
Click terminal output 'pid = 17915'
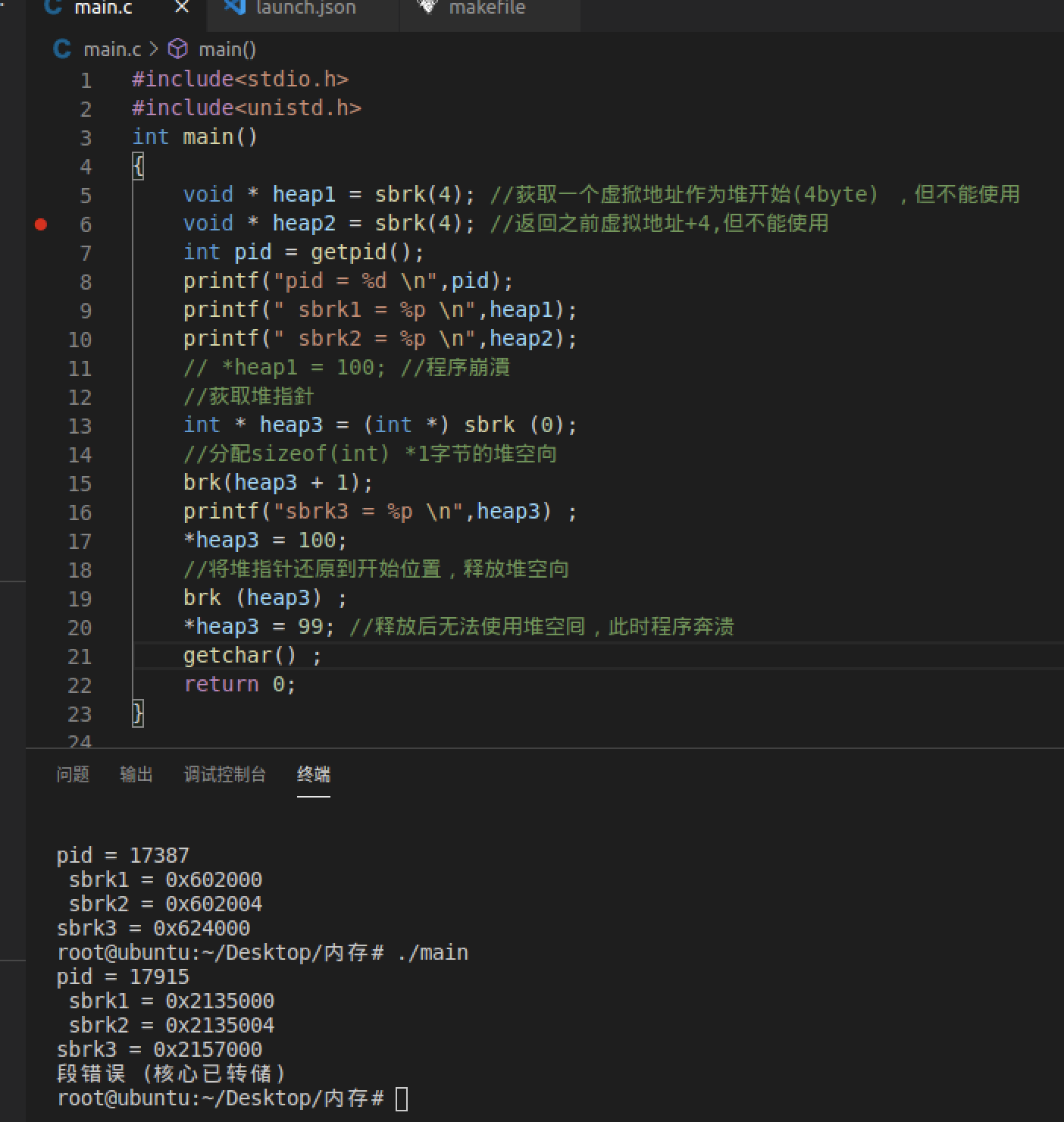point(123,976)
